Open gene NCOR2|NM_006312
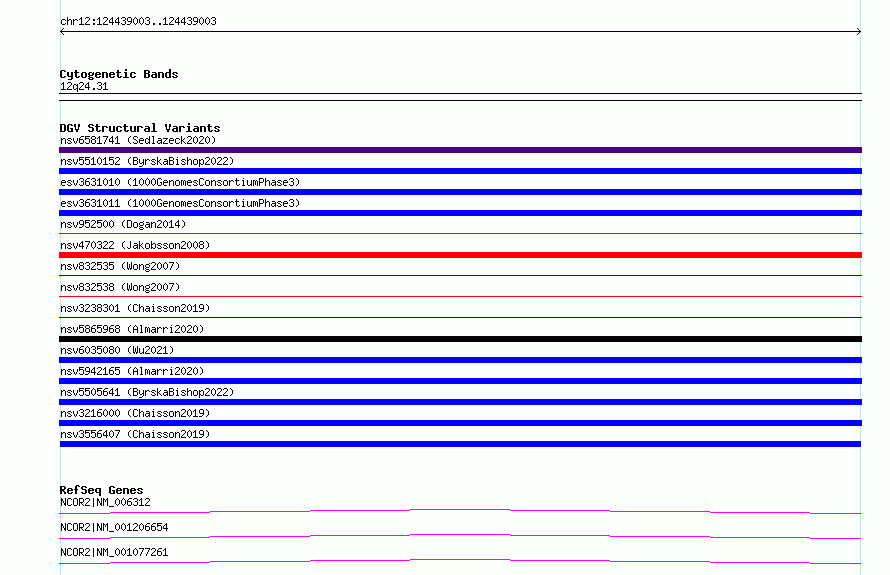The image size is (890, 575). [105, 502]
